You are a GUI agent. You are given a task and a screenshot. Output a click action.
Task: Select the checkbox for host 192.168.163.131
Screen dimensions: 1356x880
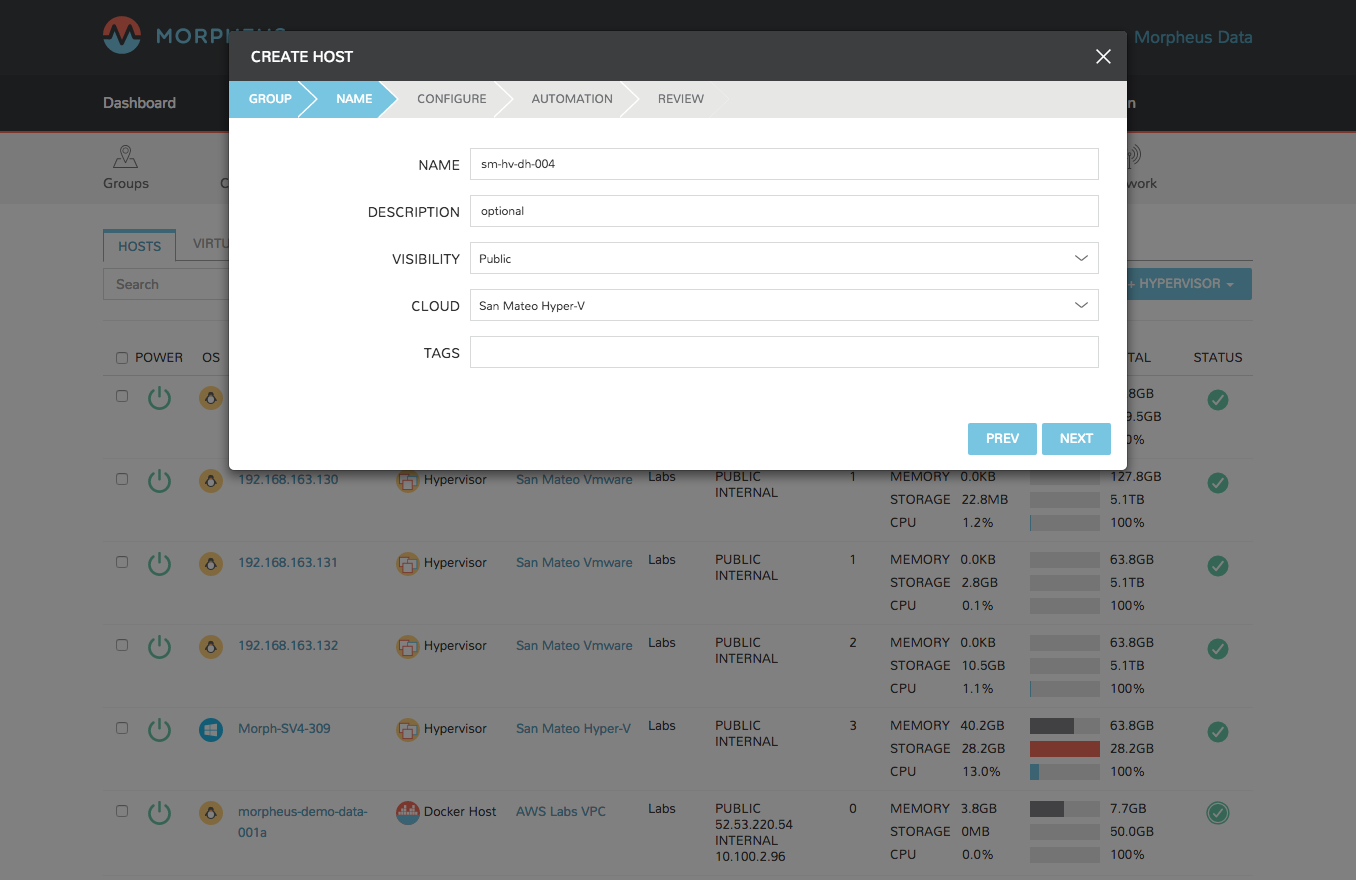[x=122, y=562]
